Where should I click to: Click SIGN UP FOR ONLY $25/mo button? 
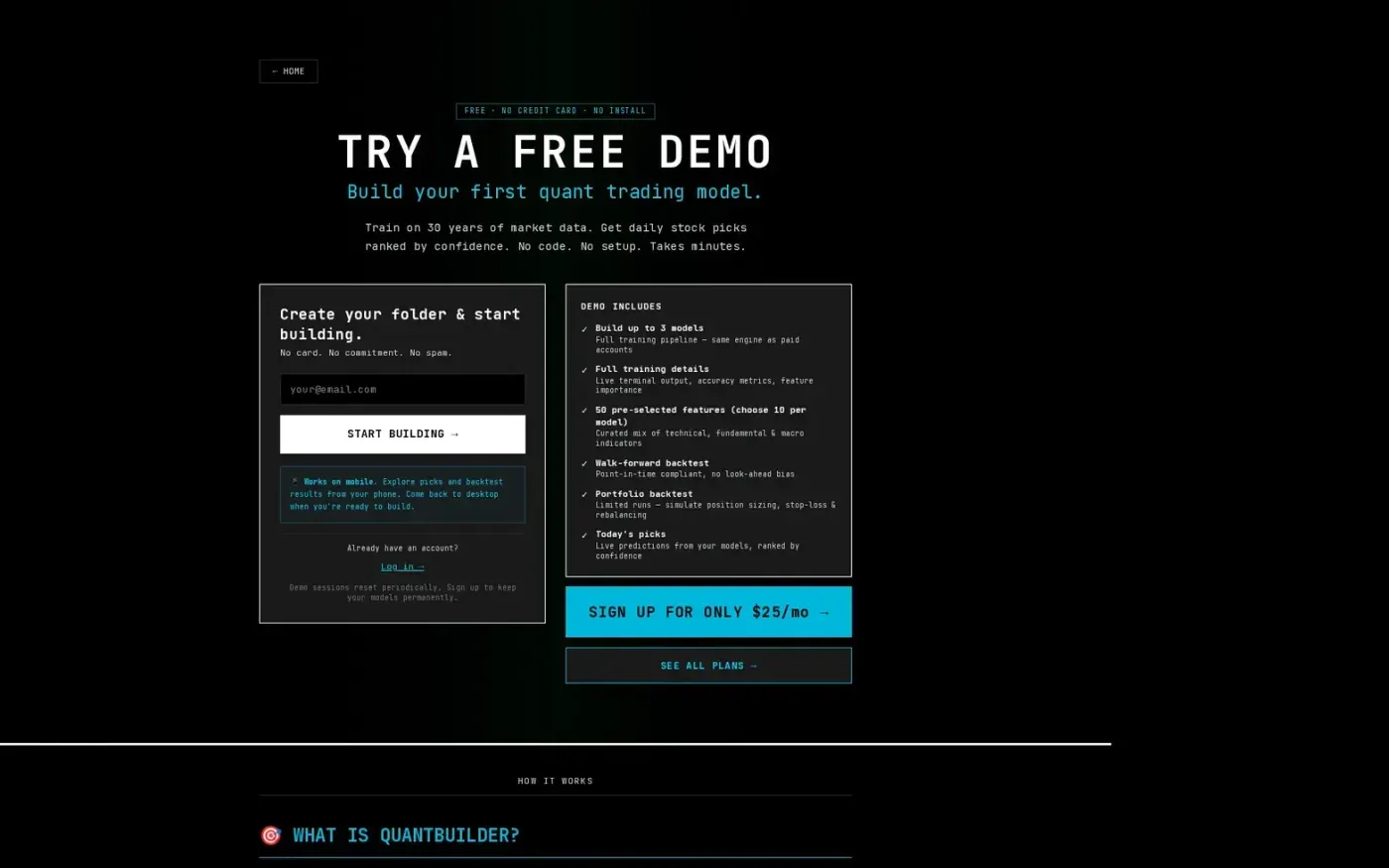click(x=708, y=612)
